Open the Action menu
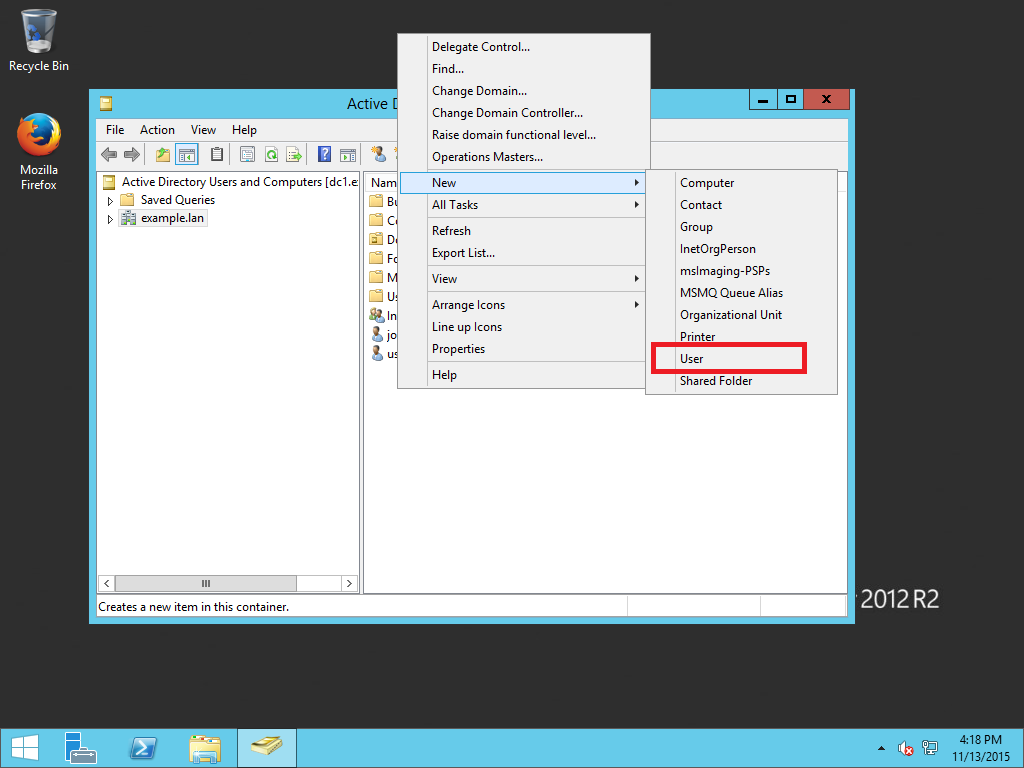Viewport: 1024px width, 768px height. coord(157,130)
